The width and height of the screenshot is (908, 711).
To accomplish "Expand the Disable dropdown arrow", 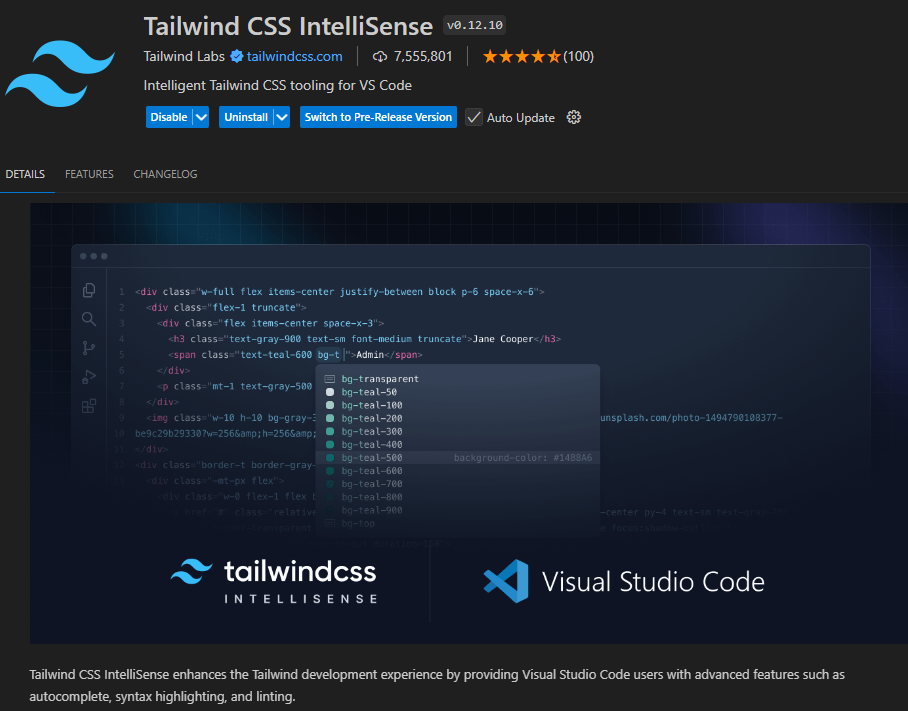I will click(201, 117).
